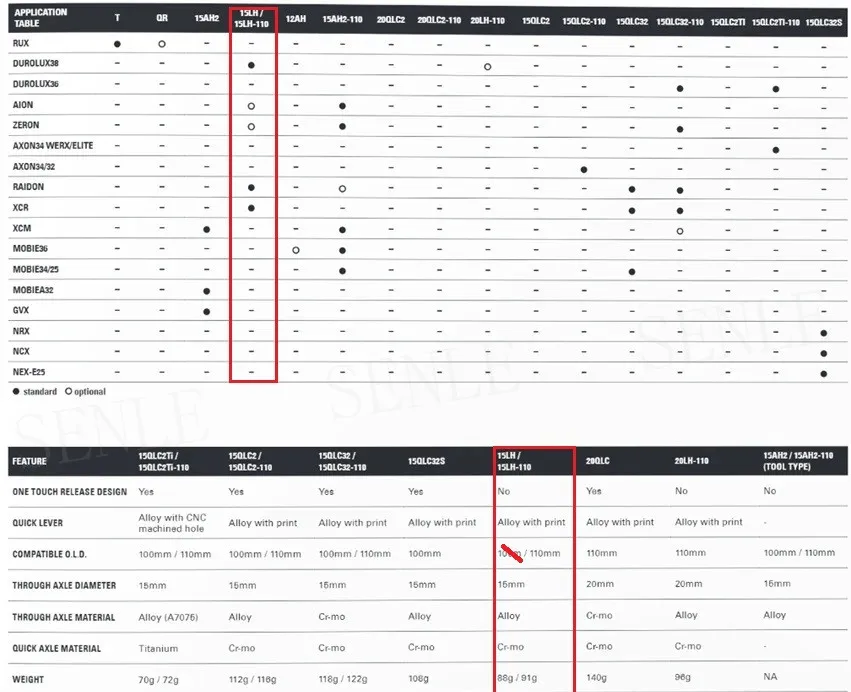
Task: Select the XCM row label
Action: point(22,228)
